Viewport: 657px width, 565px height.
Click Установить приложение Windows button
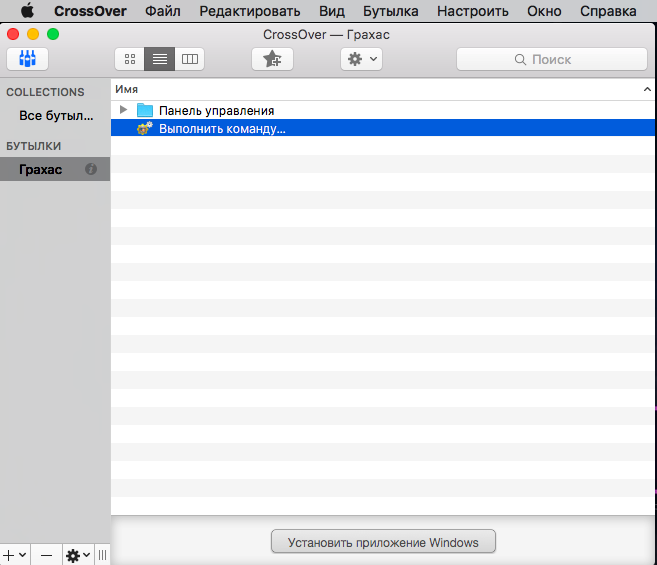click(x=383, y=542)
